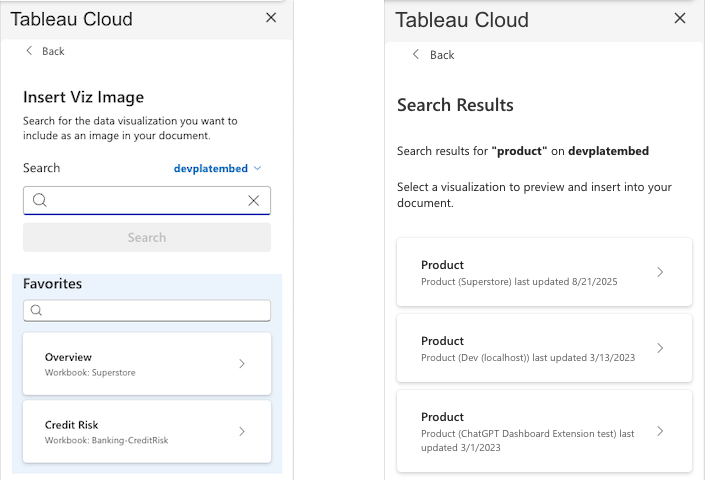This screenshot has height=480, width=707.
Task: Open chevron for Product ChatGPT Dashboard Extension result
Action: click(659, 431)
